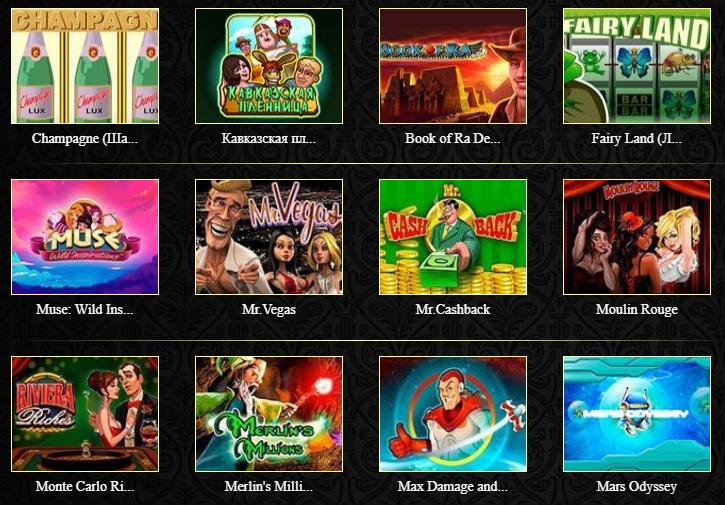Image resolution: width=725 pixels, height=505 pixels.
Task: Launch the Max Damage game image
Action: pyautogui.click(x=453, y=414)
